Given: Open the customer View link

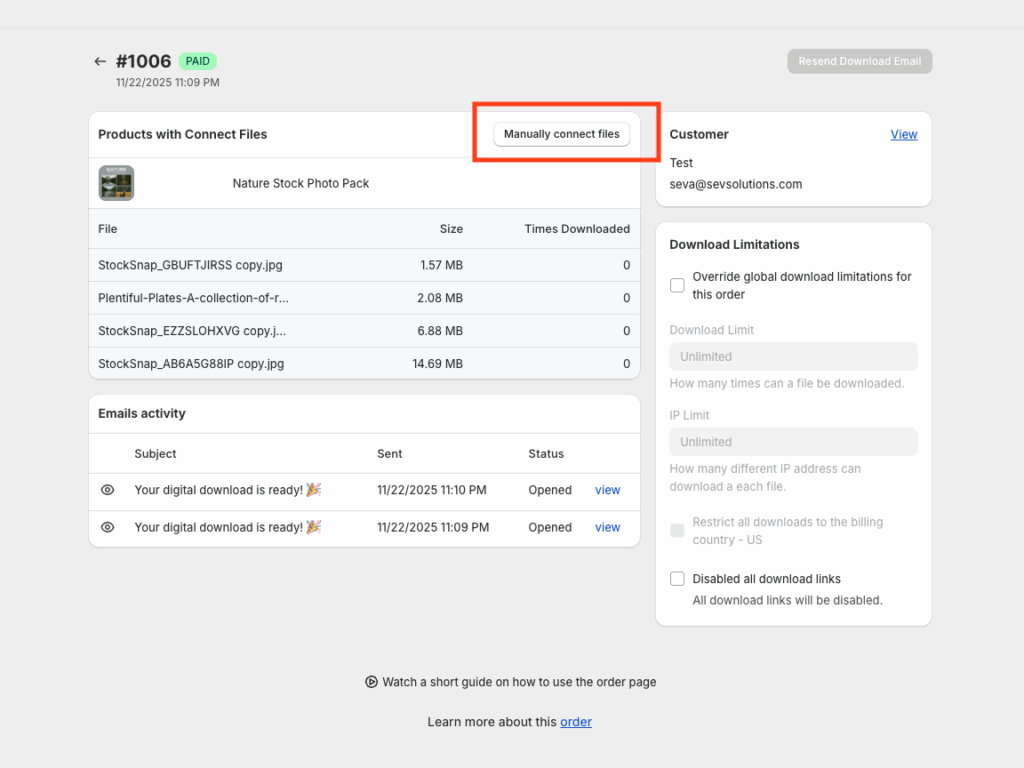Looking at the screenshot, I should pyautogui.click(x=903, y=134).
